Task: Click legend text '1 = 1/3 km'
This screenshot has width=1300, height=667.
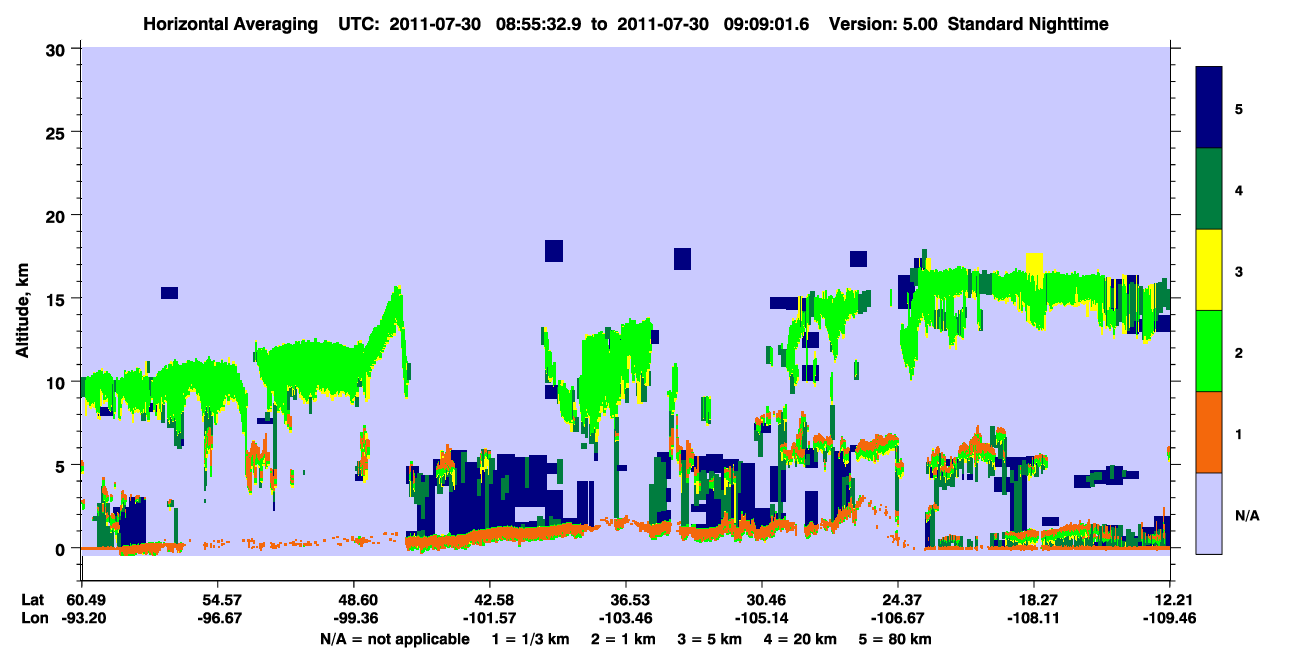Action: pyautogui.click(x=529, y=639)
